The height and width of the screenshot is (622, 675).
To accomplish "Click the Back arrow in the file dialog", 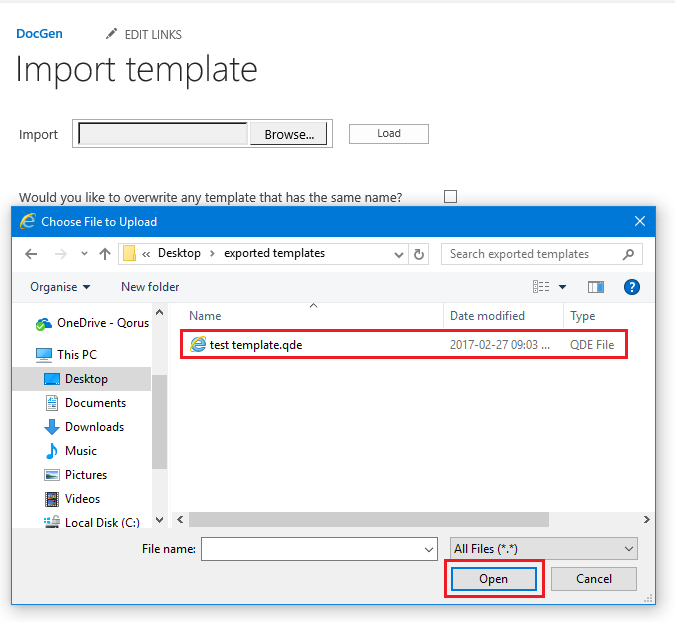I will (31, 254).
